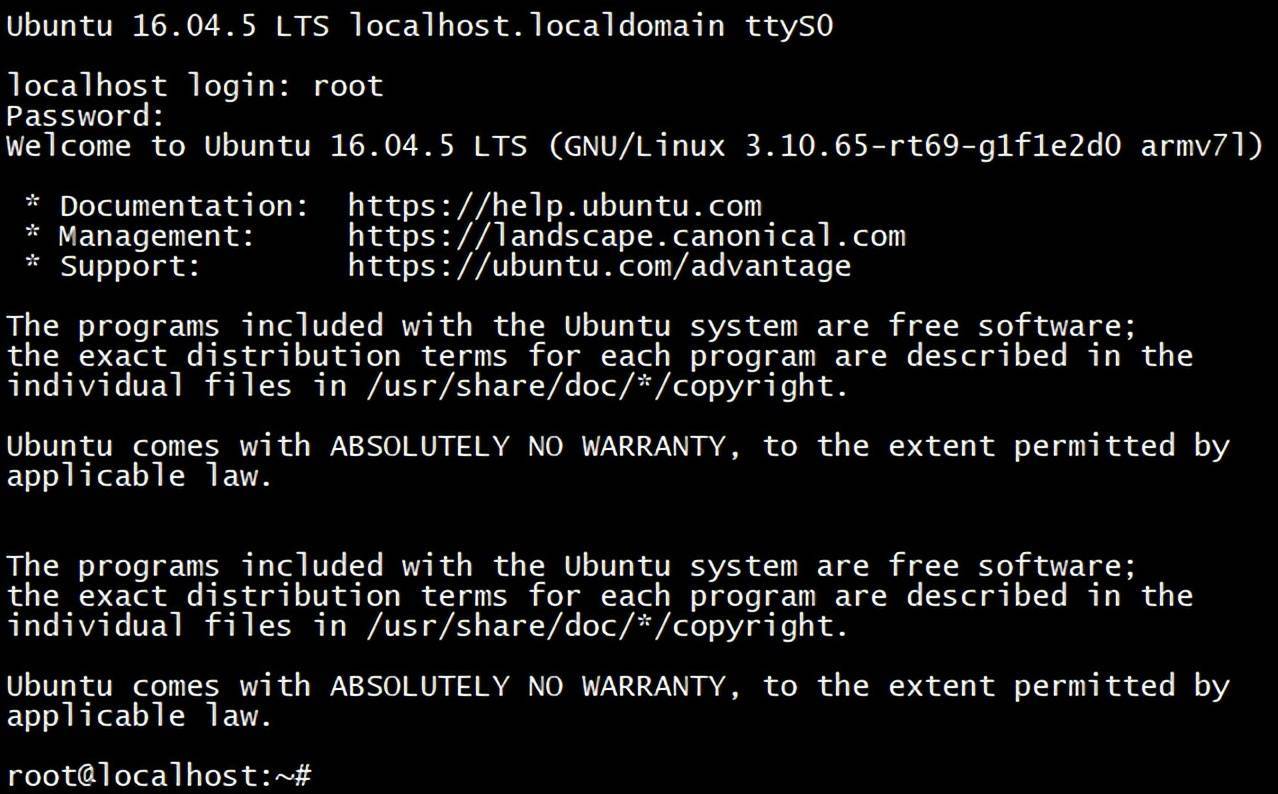Screen dimensions: 1278x794
Task: Open the landscape.canonical.com management URL
Action: click(x=626, y=237)
